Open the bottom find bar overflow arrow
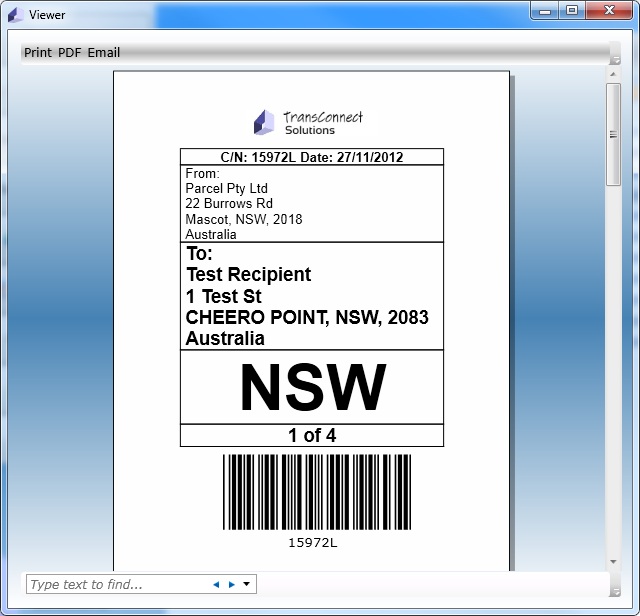 coord(615,592)
